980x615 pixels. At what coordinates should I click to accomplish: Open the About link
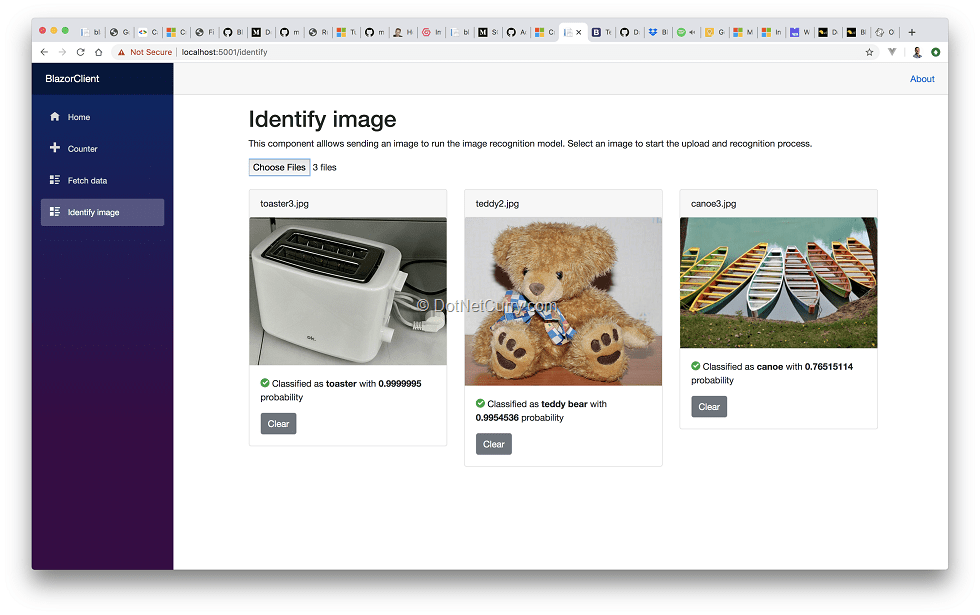922,79
